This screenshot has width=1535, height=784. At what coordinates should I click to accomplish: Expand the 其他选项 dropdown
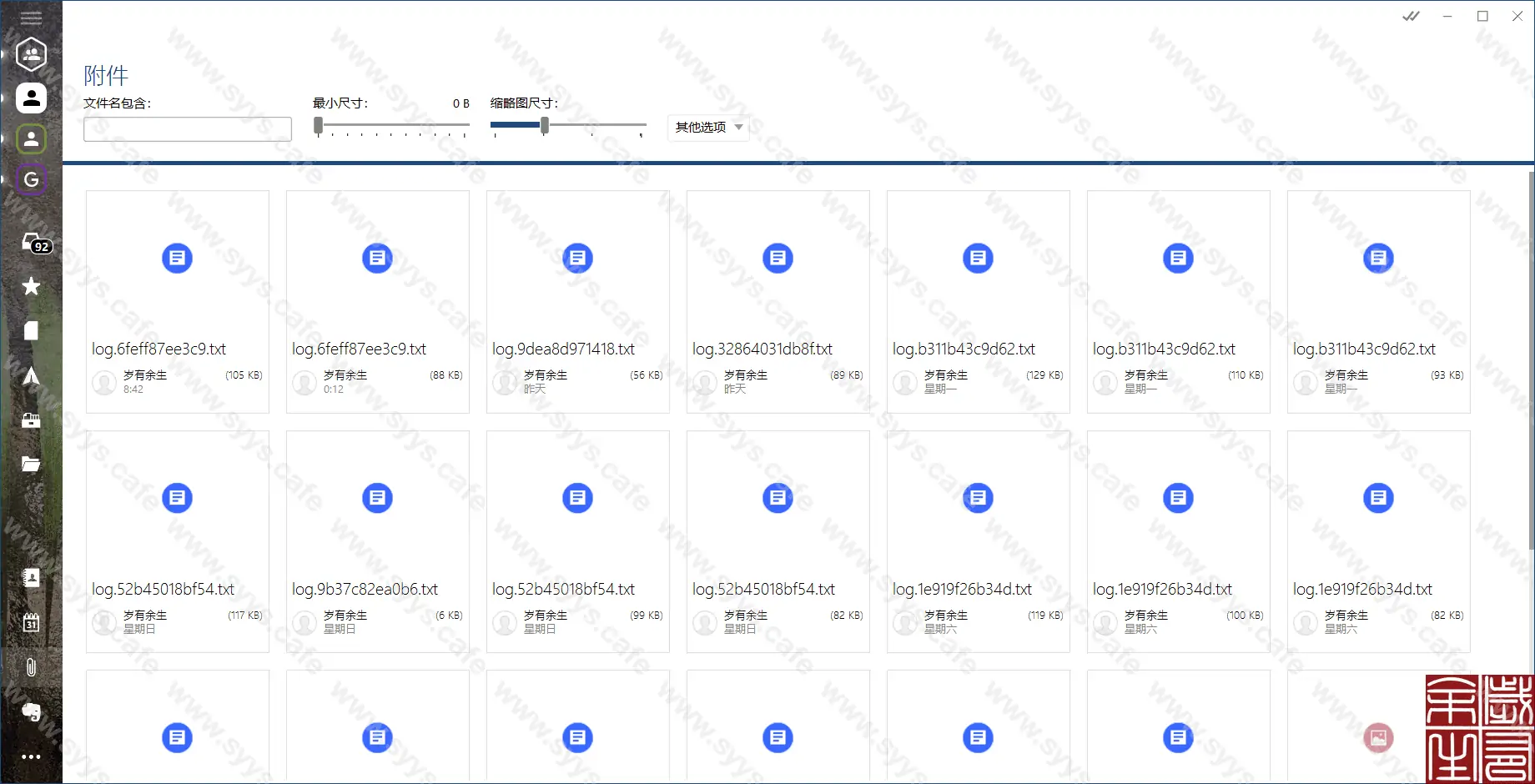point(708,127)
